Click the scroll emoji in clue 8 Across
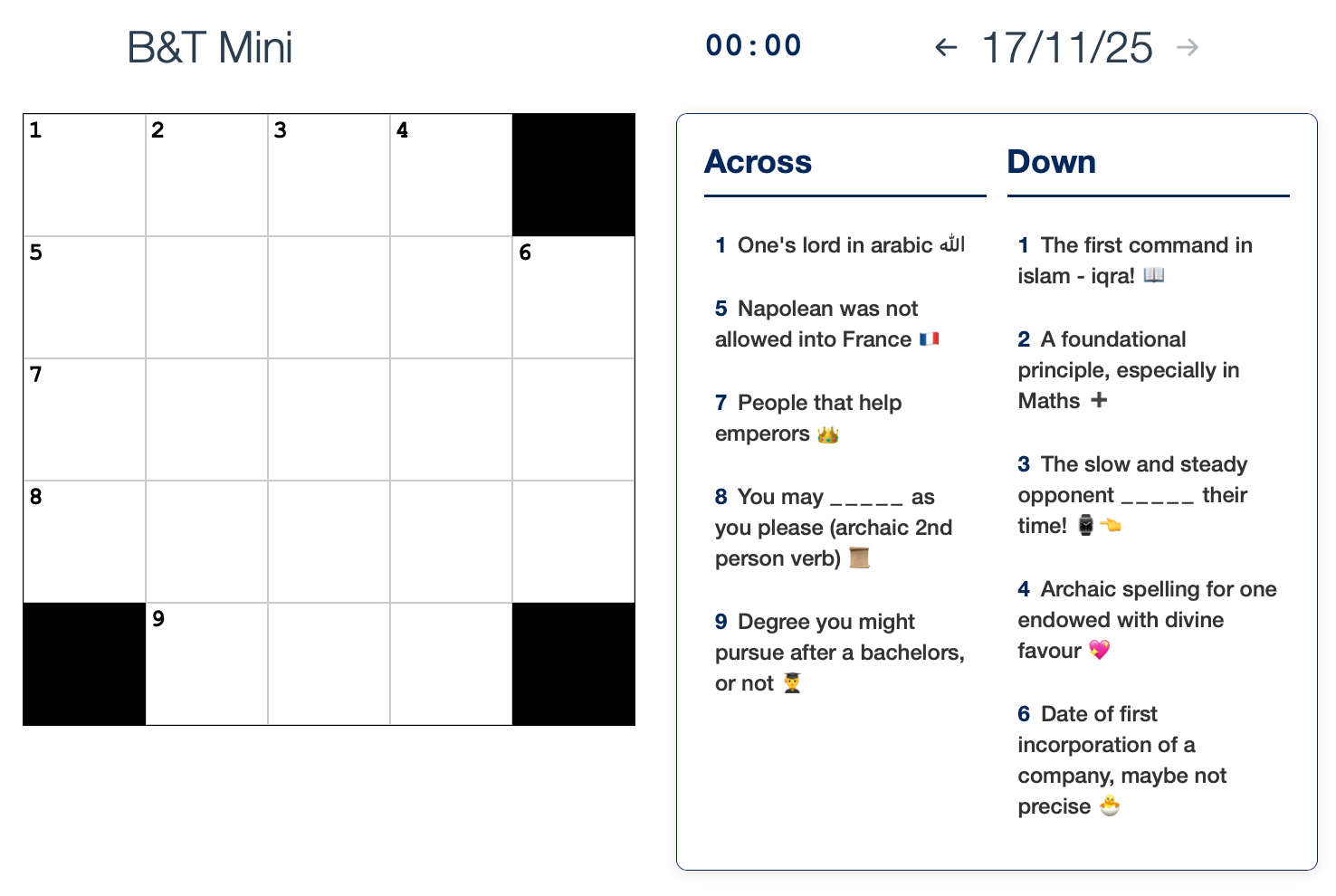1336x896 pixels. click(858, 558)
